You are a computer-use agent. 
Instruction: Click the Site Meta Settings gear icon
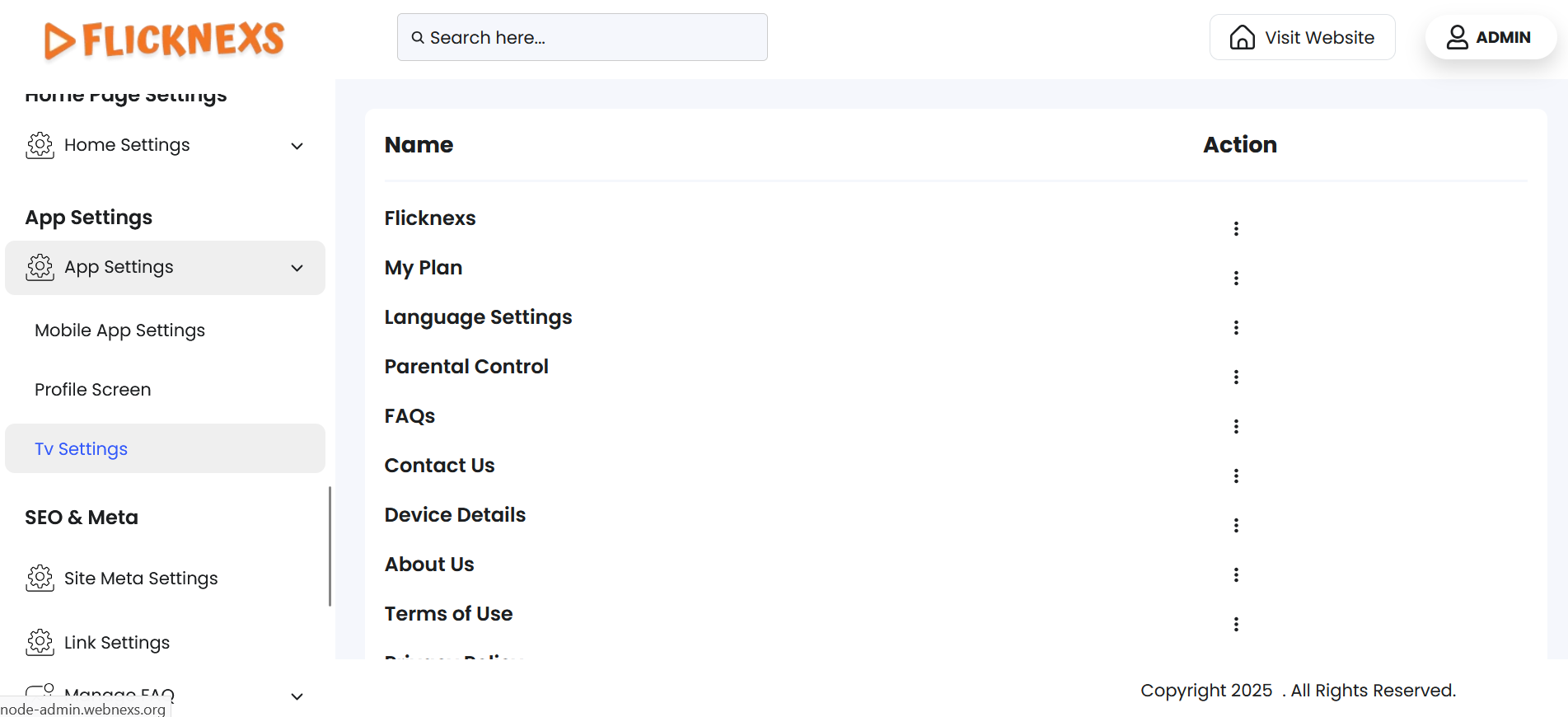pos(40,579)
